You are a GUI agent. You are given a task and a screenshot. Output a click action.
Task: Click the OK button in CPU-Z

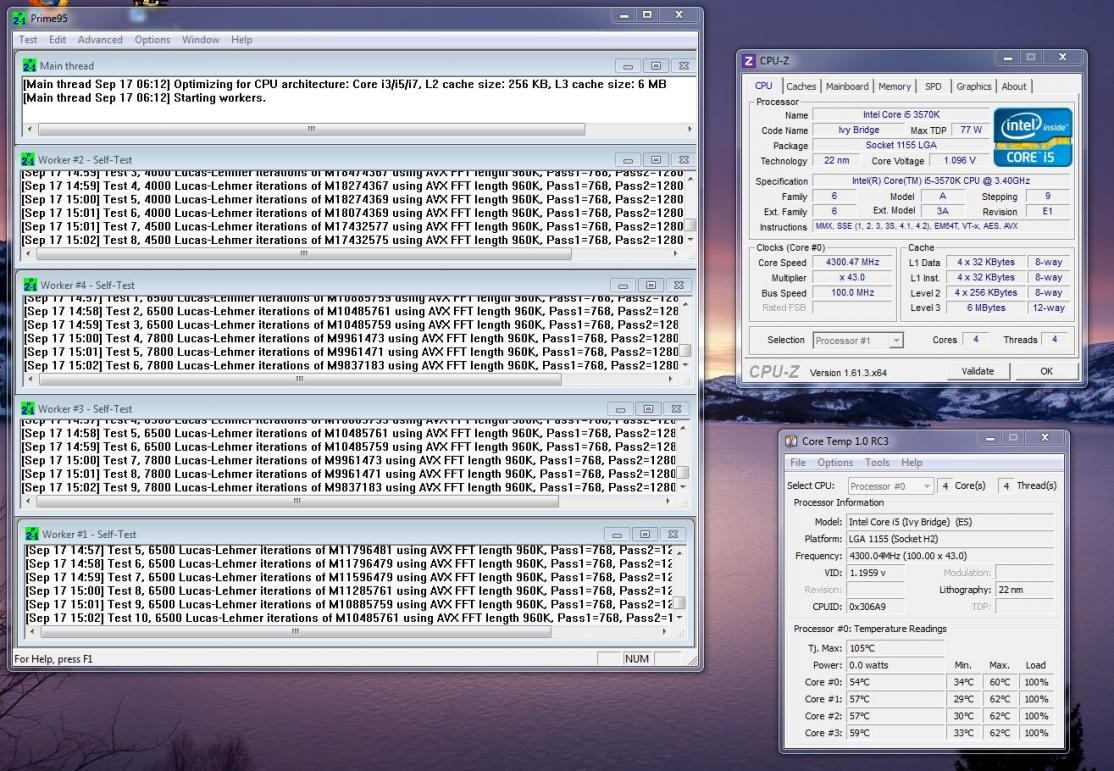click(1046, 371)
